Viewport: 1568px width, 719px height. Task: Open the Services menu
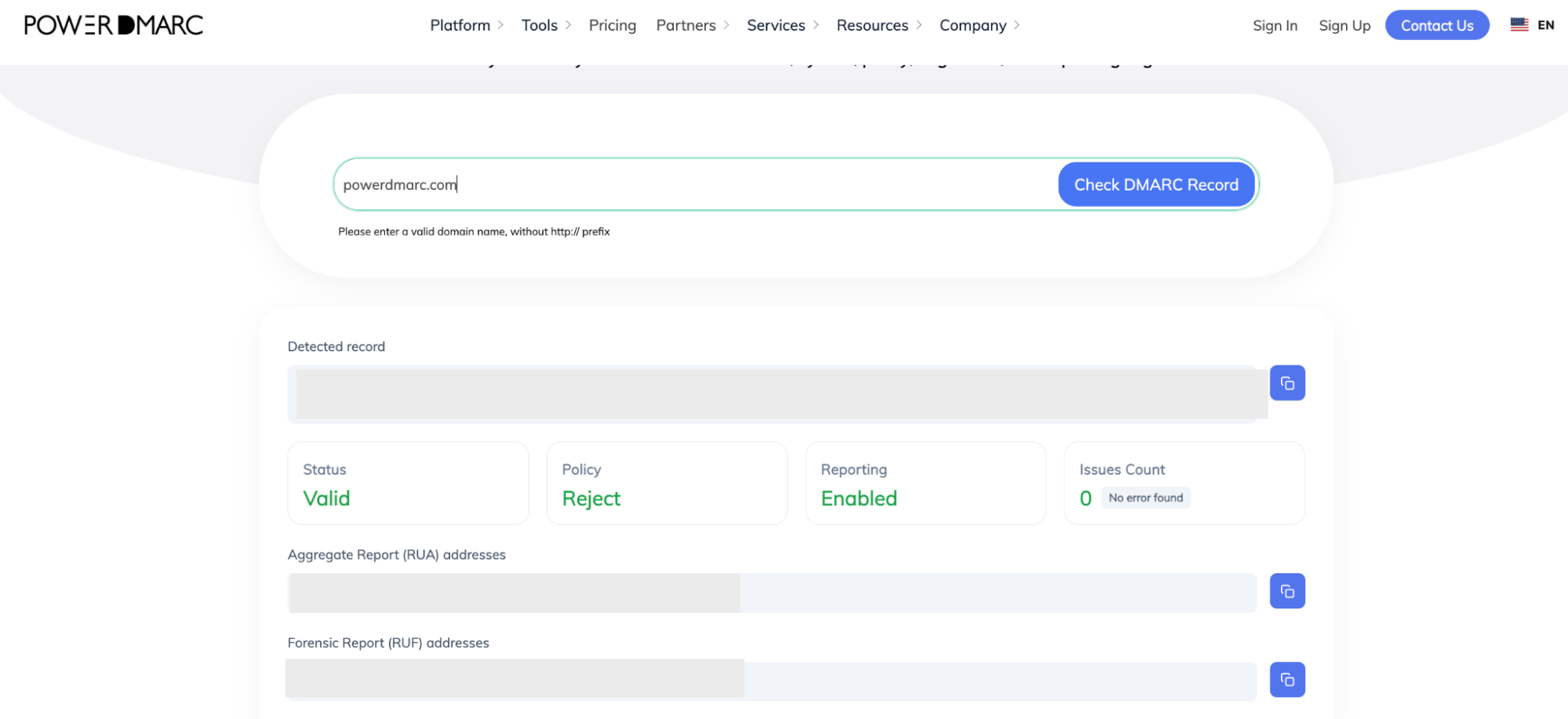776,25
